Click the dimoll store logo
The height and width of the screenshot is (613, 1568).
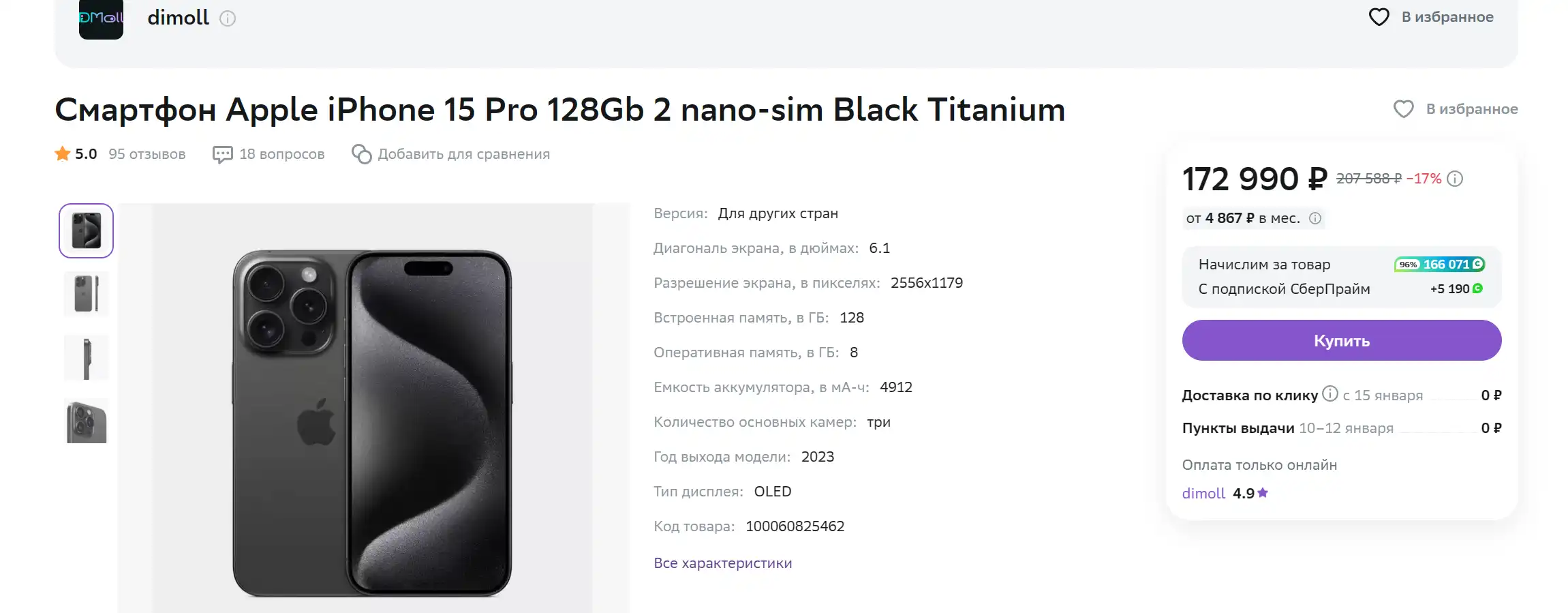(101, 19)
